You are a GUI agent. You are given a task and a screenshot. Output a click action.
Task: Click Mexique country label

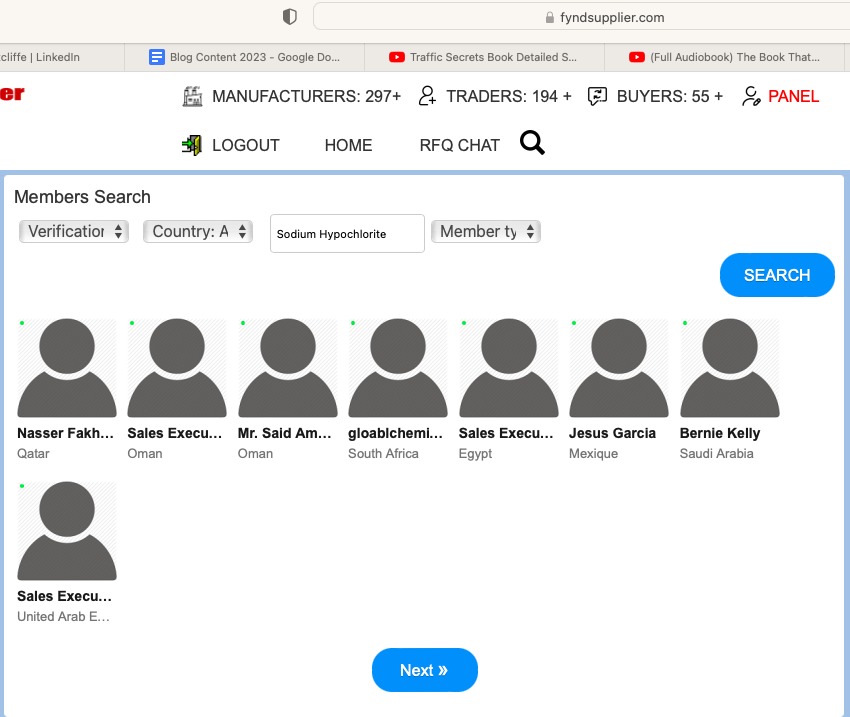[594, 454]
